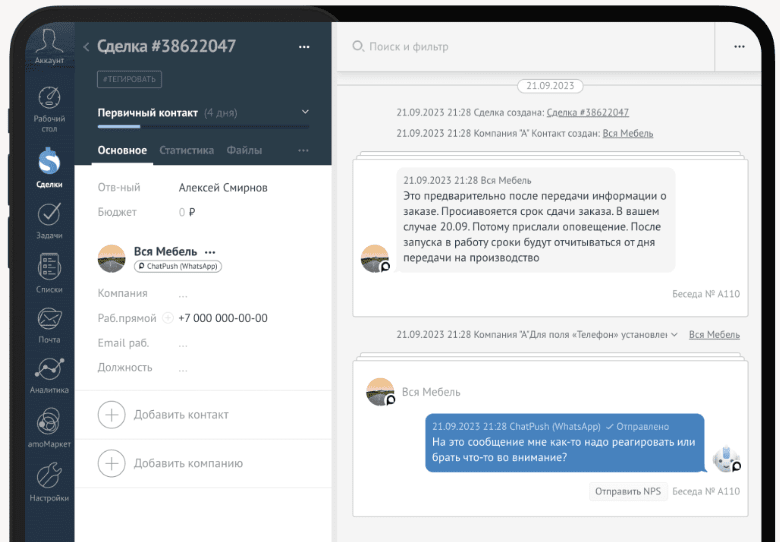This screenshot has width=780, height=542.
Task: Open the Списки lists icon
Action: tap(49, 267)
